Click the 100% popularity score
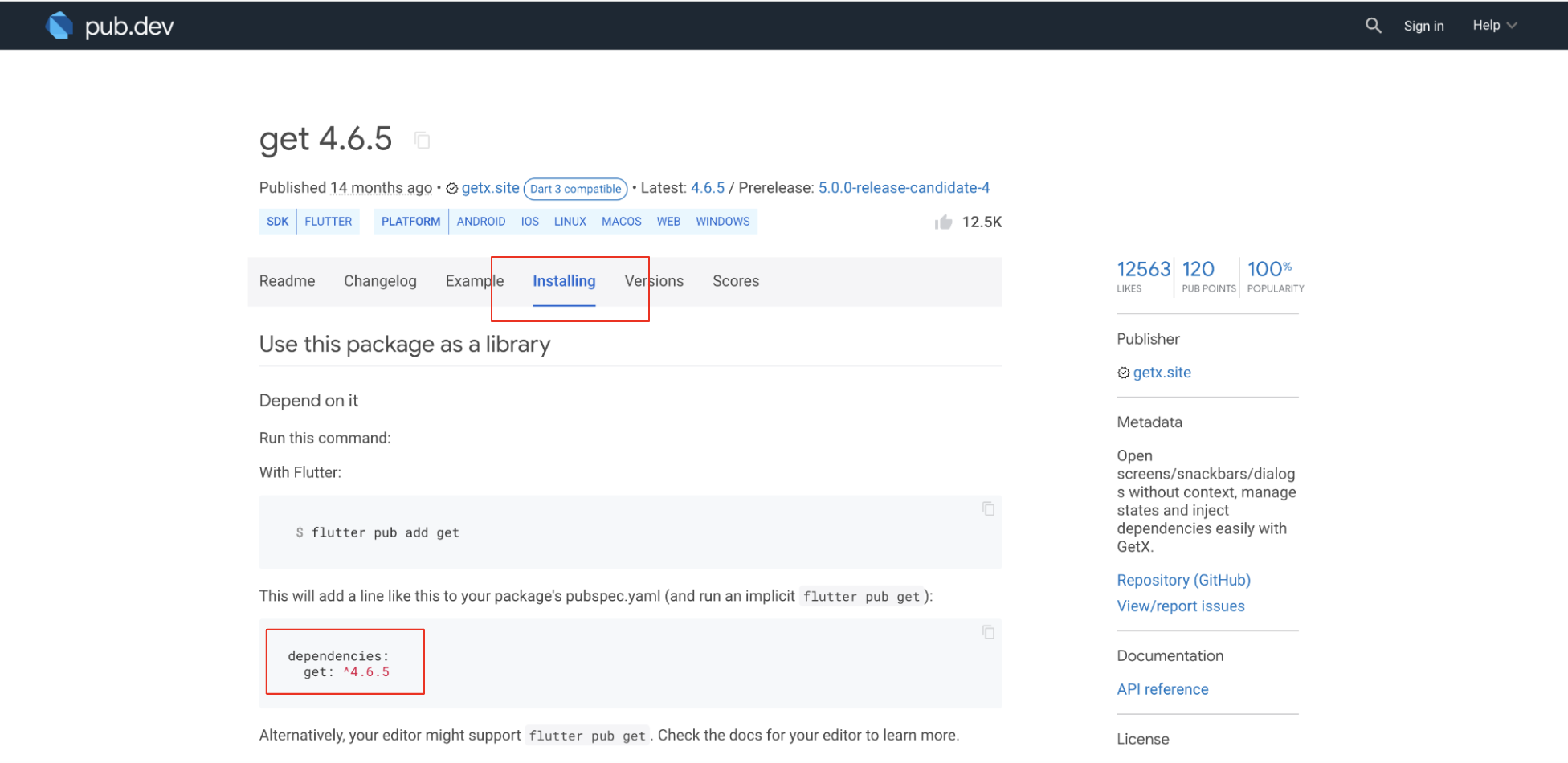Image resolution: width=1568 pixels, height=763 pixels. 1276,276
